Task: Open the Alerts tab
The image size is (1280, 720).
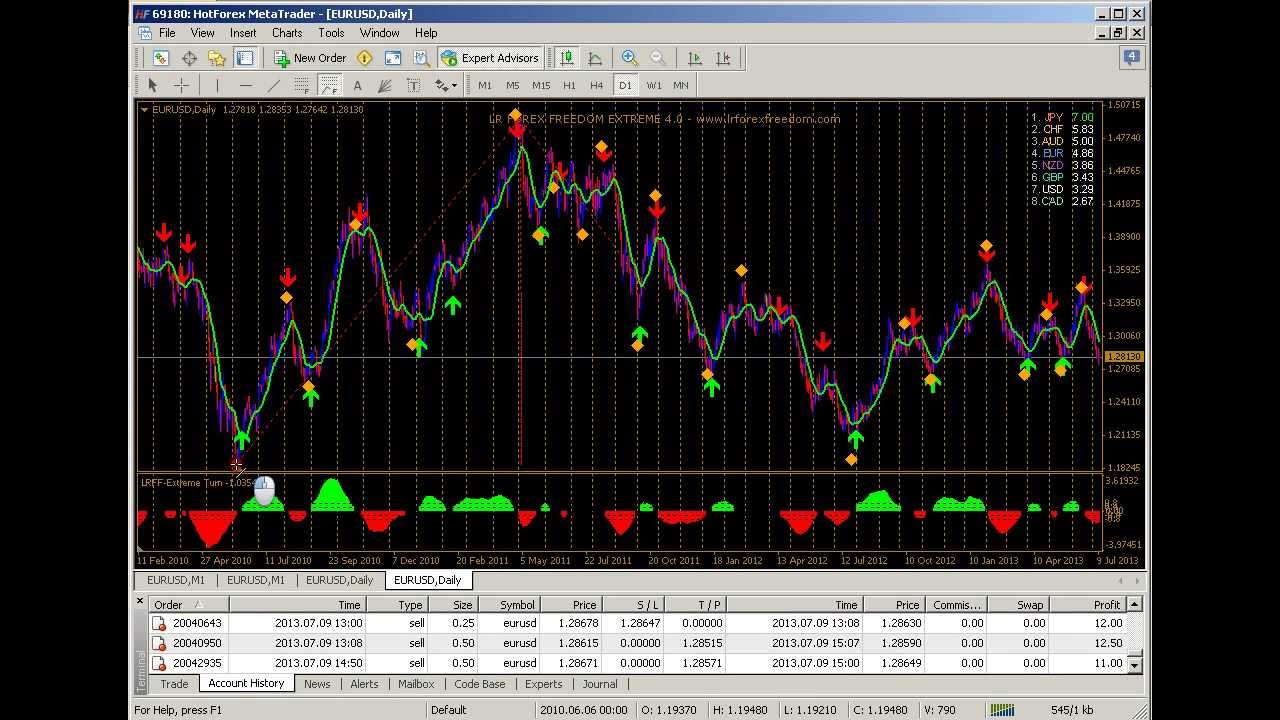Action: pyautogui.click(x=364, y=684)
